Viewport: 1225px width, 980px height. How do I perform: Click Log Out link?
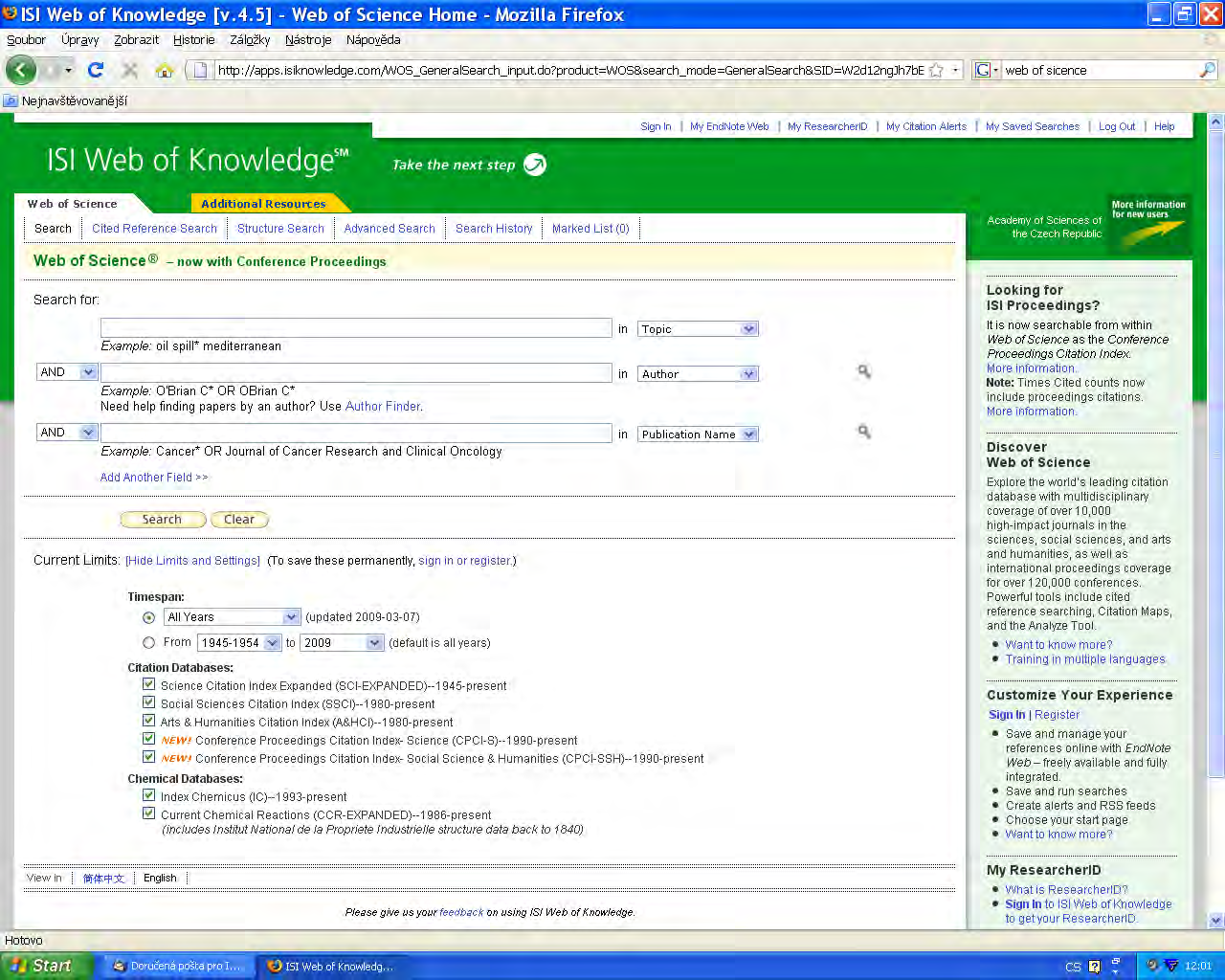(1117, 126)
